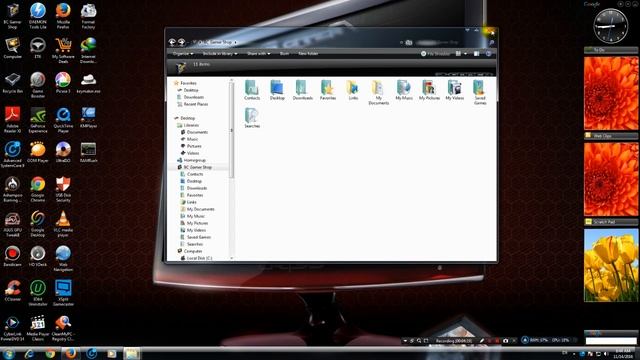640x360 pixels.
Task: Open the My Videos folder icon
Action: (454, 90)
